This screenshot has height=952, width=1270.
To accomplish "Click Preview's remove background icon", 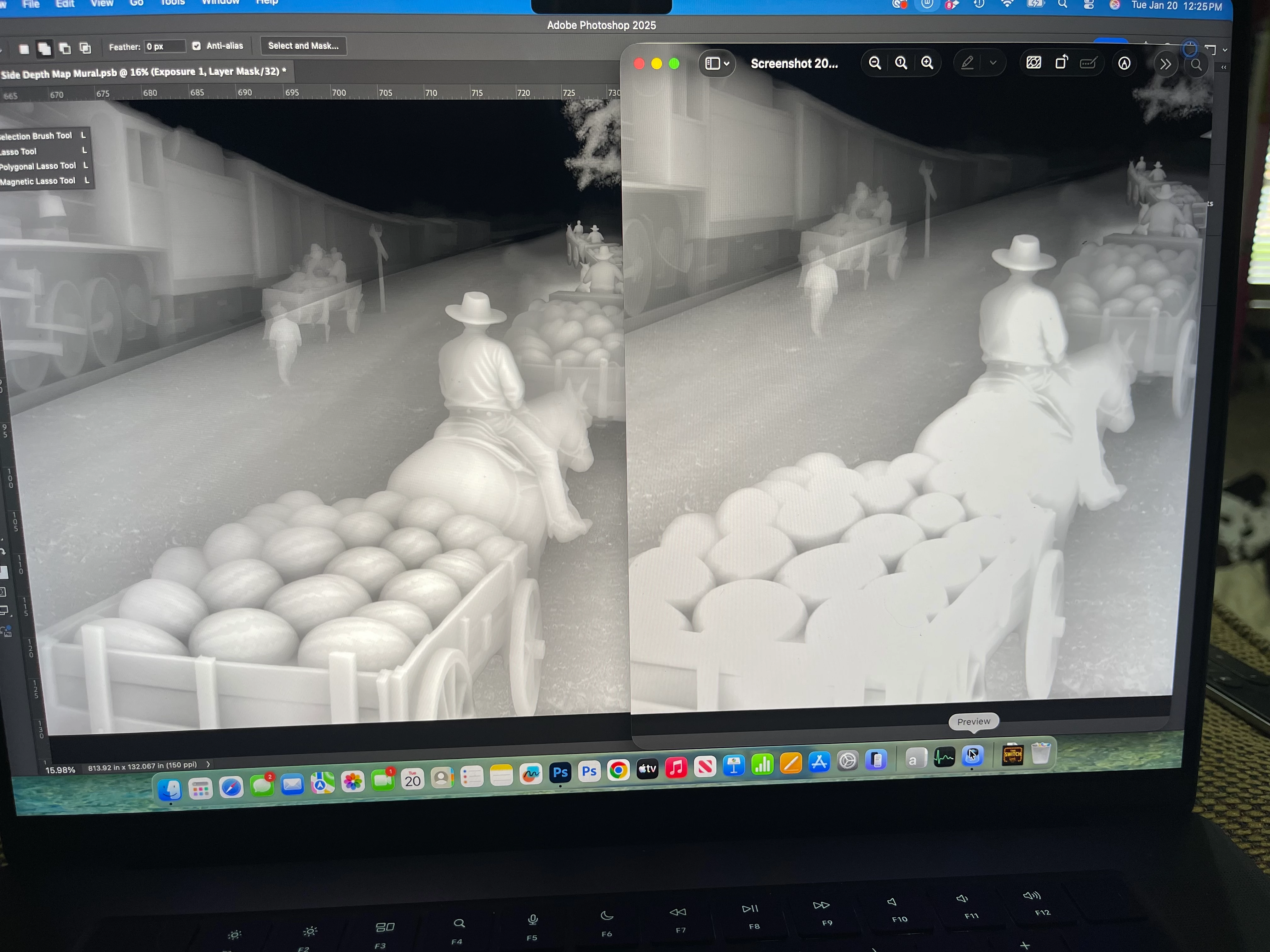I will click(1033, 63).
